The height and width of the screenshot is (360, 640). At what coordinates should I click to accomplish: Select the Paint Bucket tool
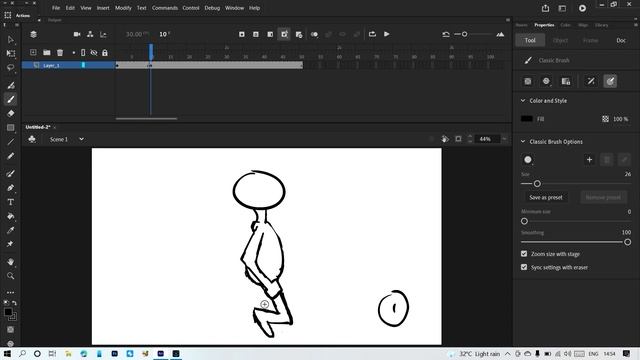(x=11, y=216)
